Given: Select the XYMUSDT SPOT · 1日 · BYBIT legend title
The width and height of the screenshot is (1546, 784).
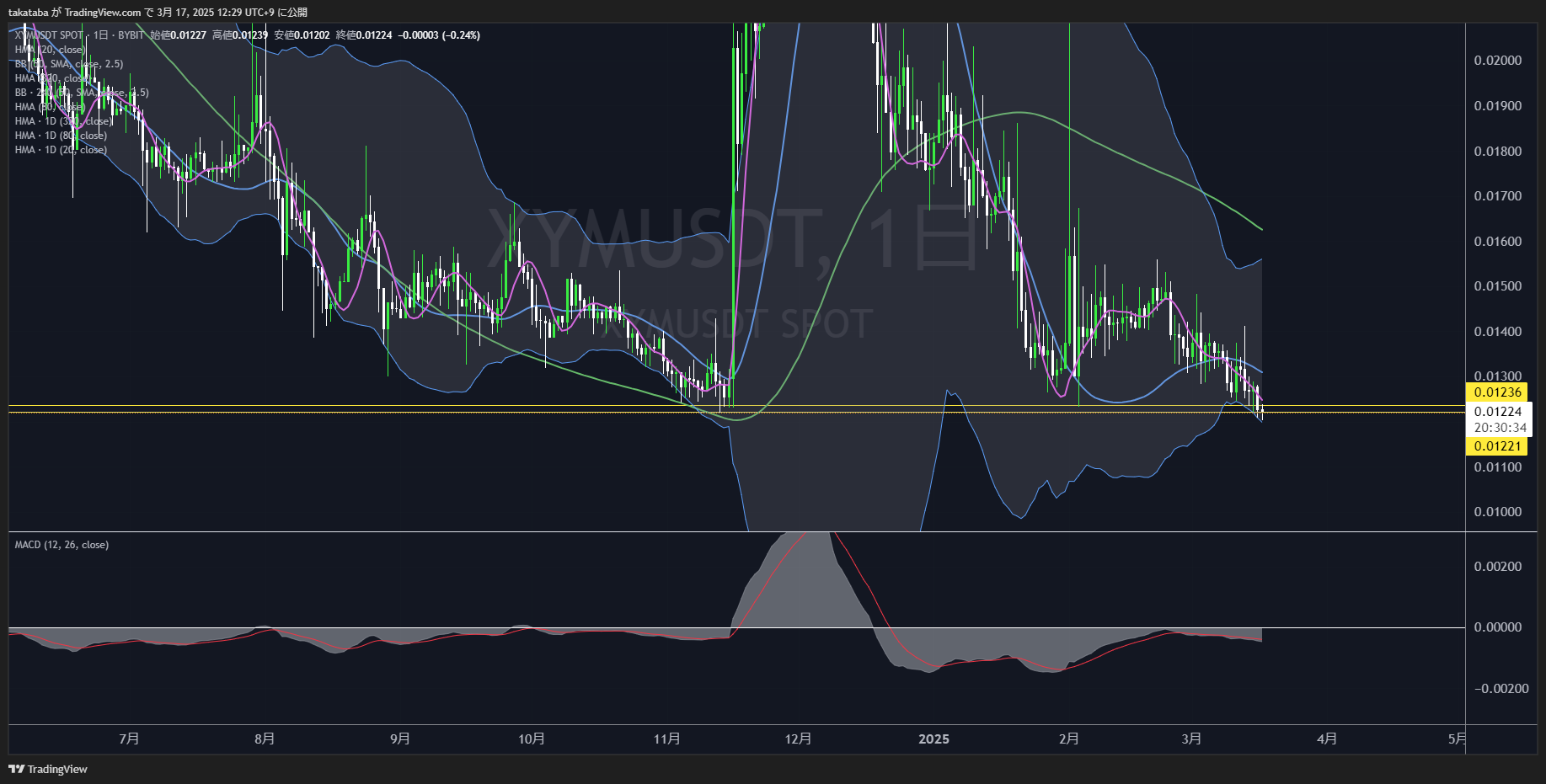Looking at the screenshot, I should click(79, 35).
